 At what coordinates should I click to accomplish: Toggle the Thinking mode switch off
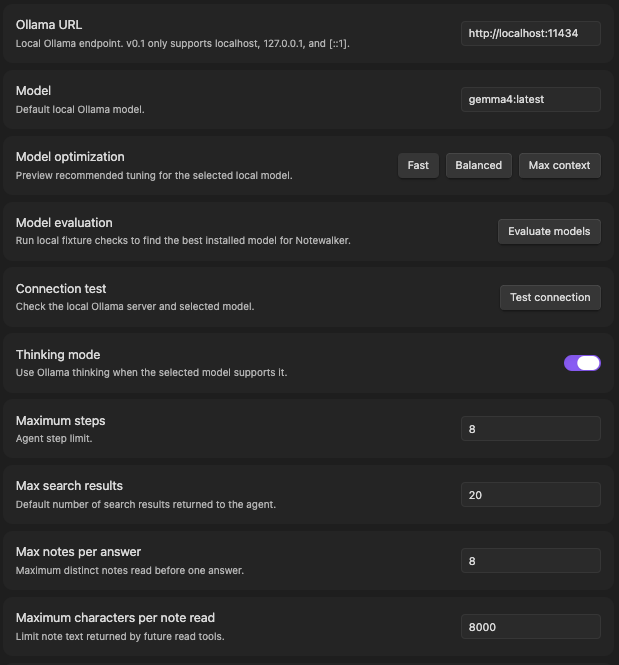pyautogui.click(x=582, y=363)
